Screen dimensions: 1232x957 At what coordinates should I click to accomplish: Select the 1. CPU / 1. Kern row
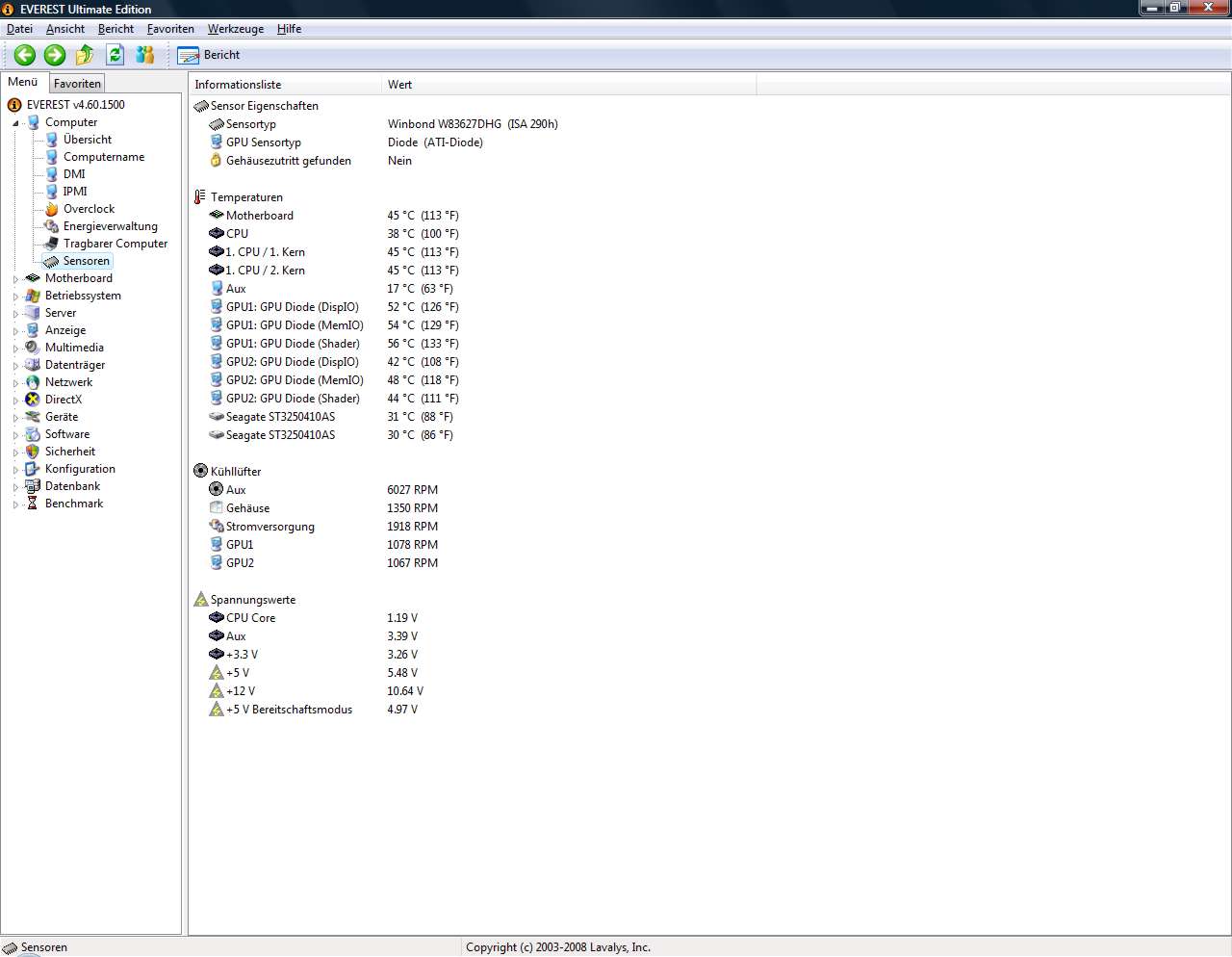[333, 252]
